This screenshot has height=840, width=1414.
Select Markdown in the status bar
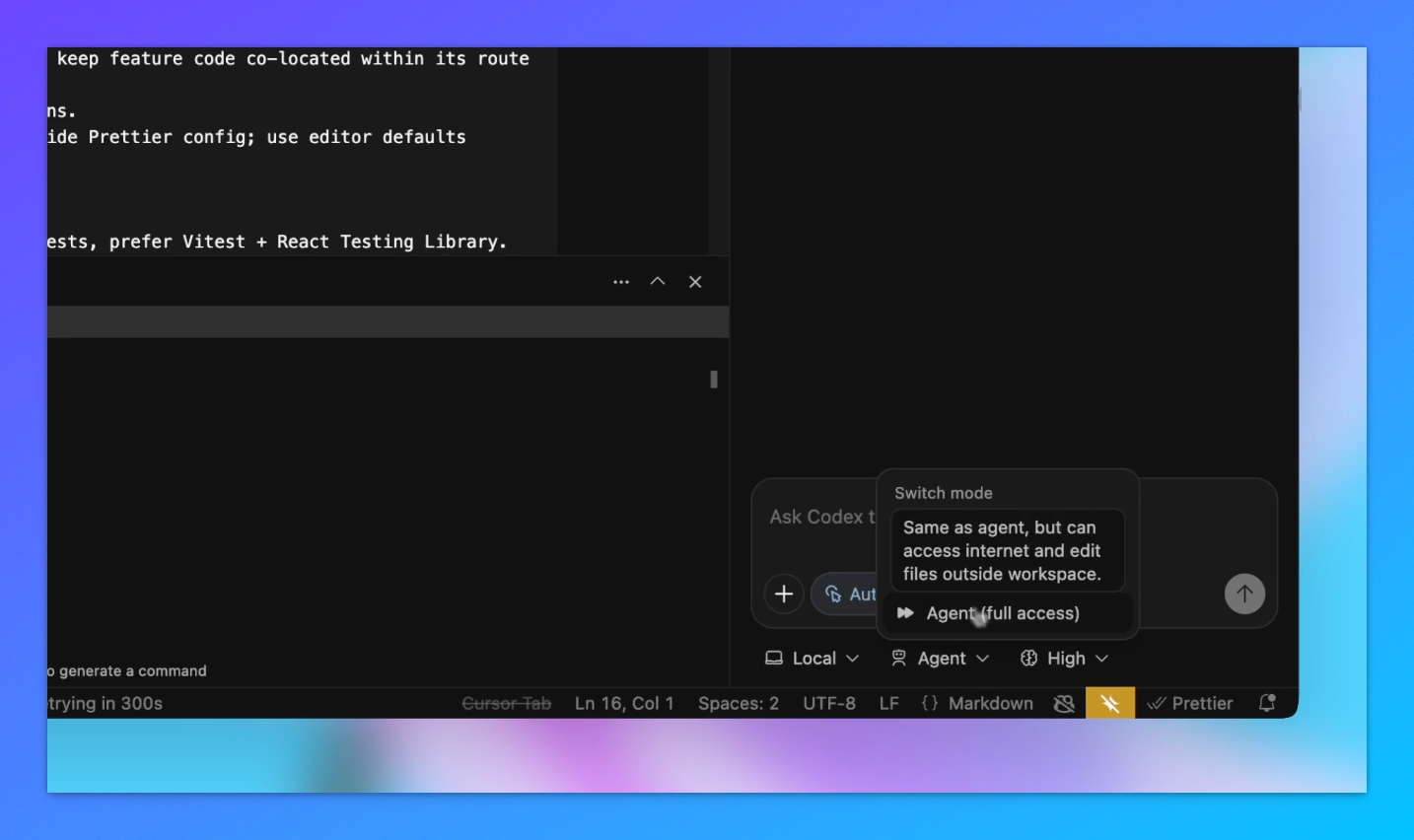click(x=991, y=703)
